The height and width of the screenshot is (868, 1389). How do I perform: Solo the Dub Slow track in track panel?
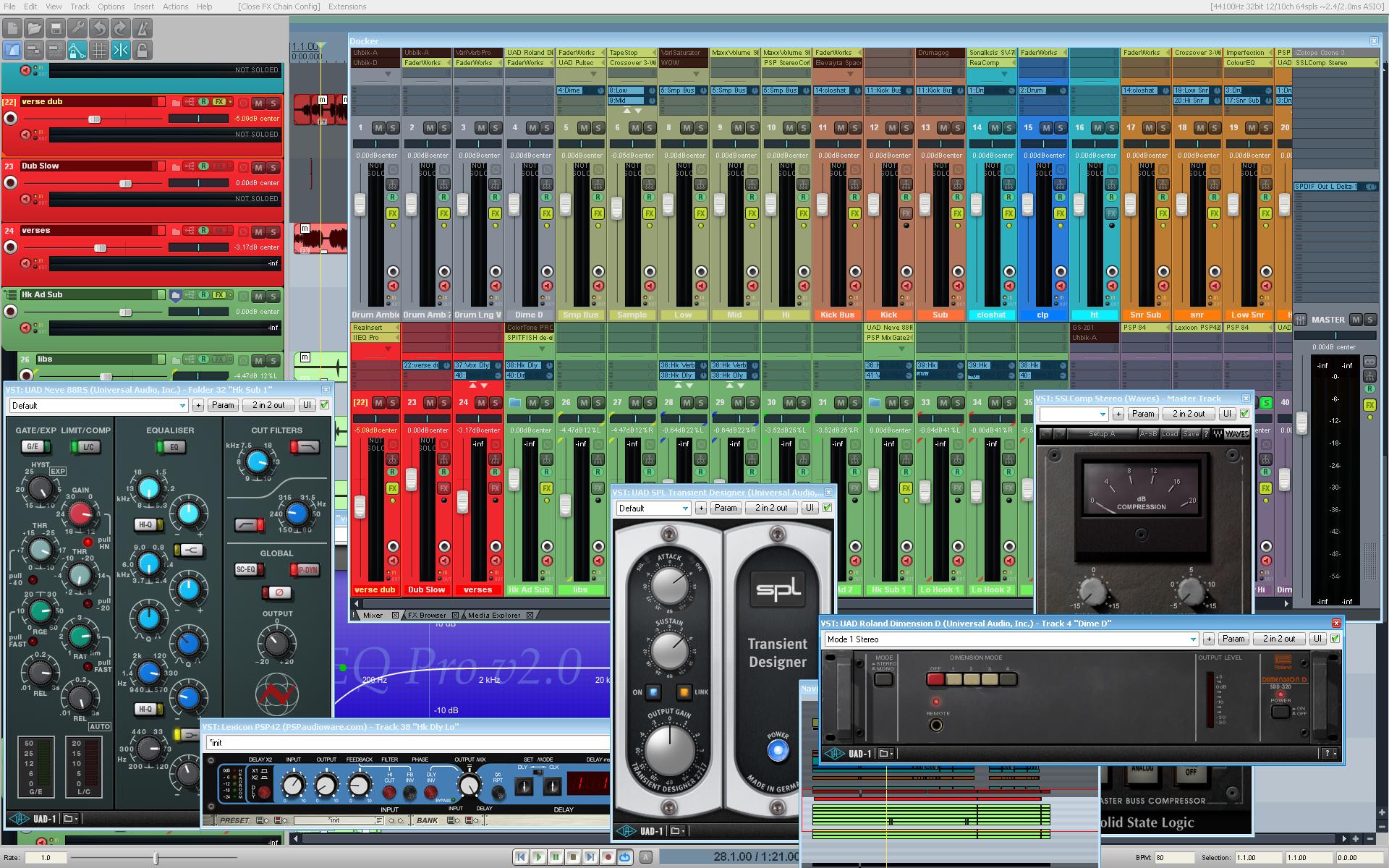coord(273,167)
